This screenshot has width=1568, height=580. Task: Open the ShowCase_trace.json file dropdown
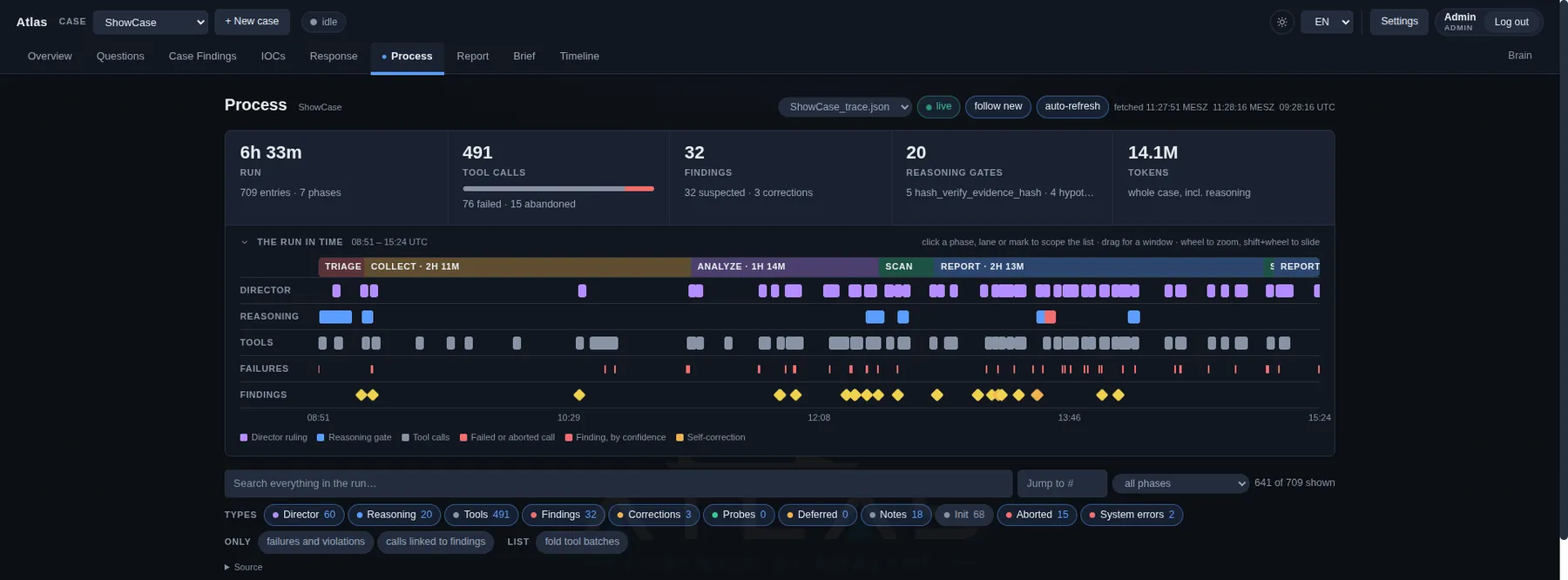845,106
